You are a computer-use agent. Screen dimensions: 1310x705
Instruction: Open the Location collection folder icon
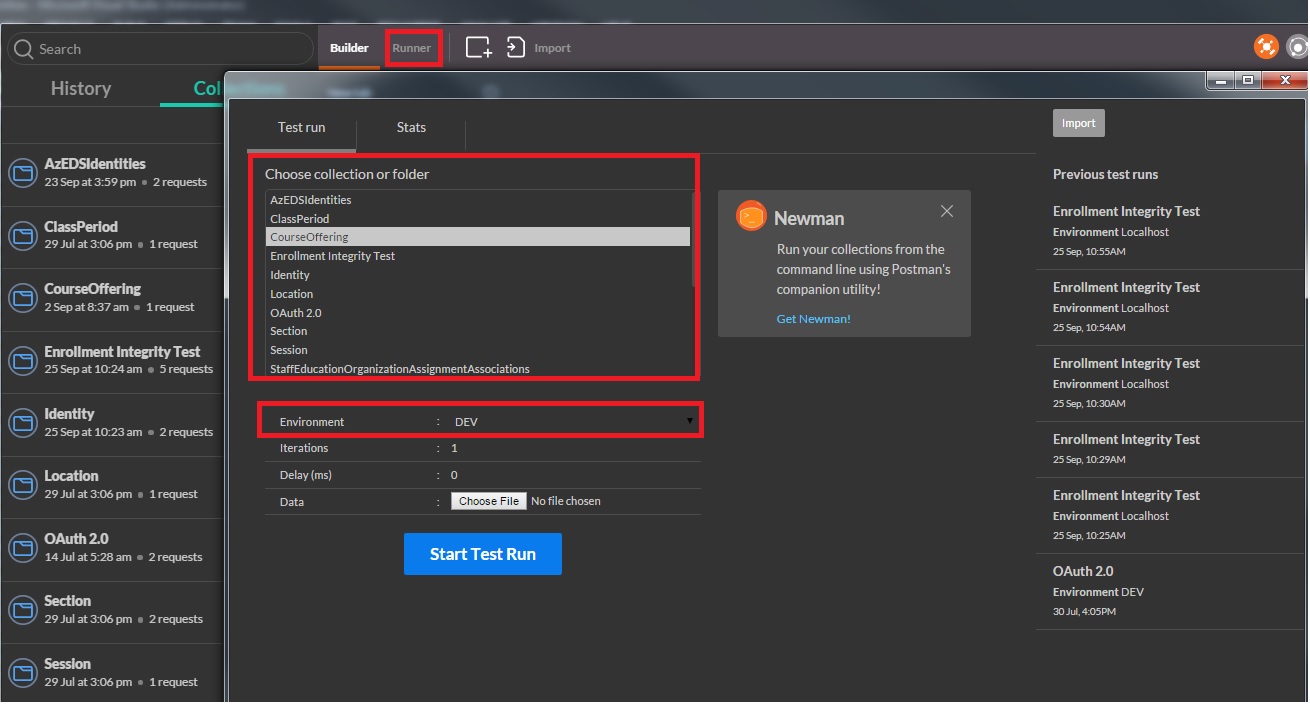click(22, 485)
